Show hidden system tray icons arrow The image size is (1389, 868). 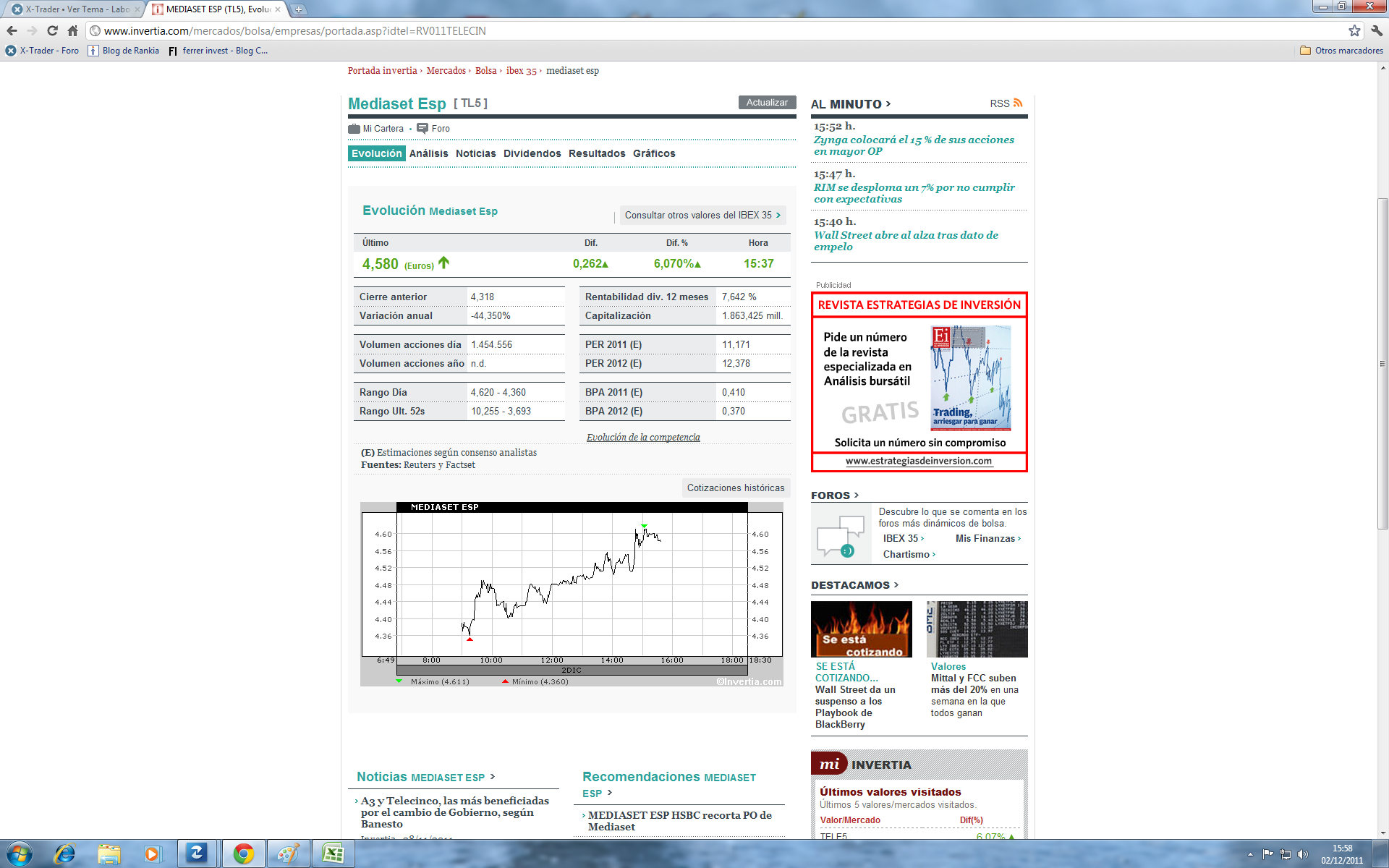tap(1250, 854)
